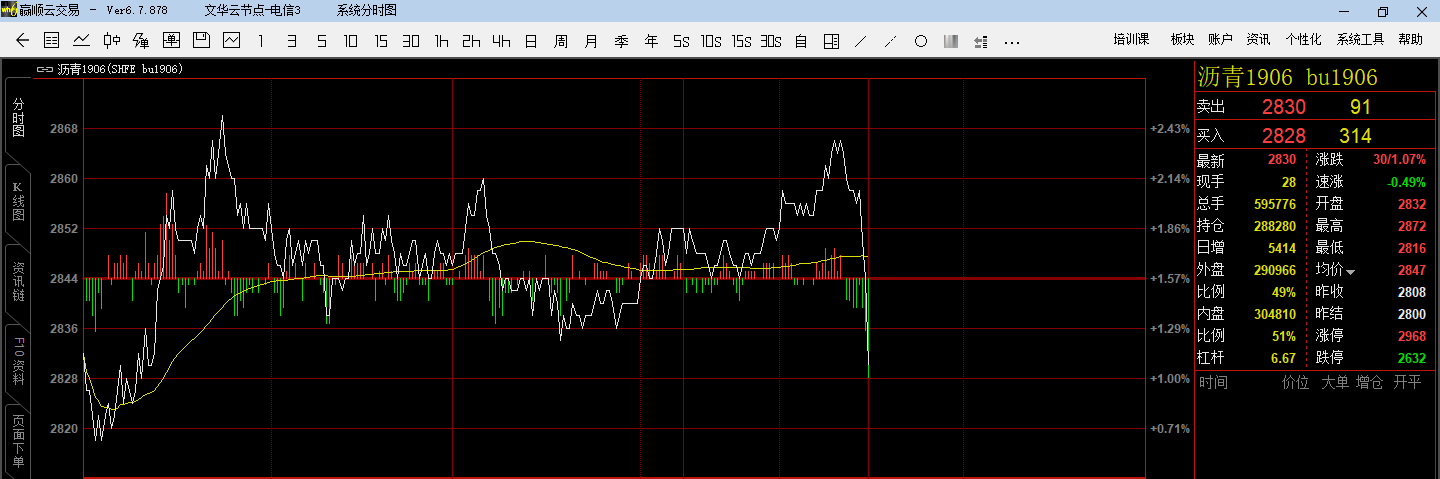Open the 账户 menu
1440x479 pixels.
coord(1220,39)
